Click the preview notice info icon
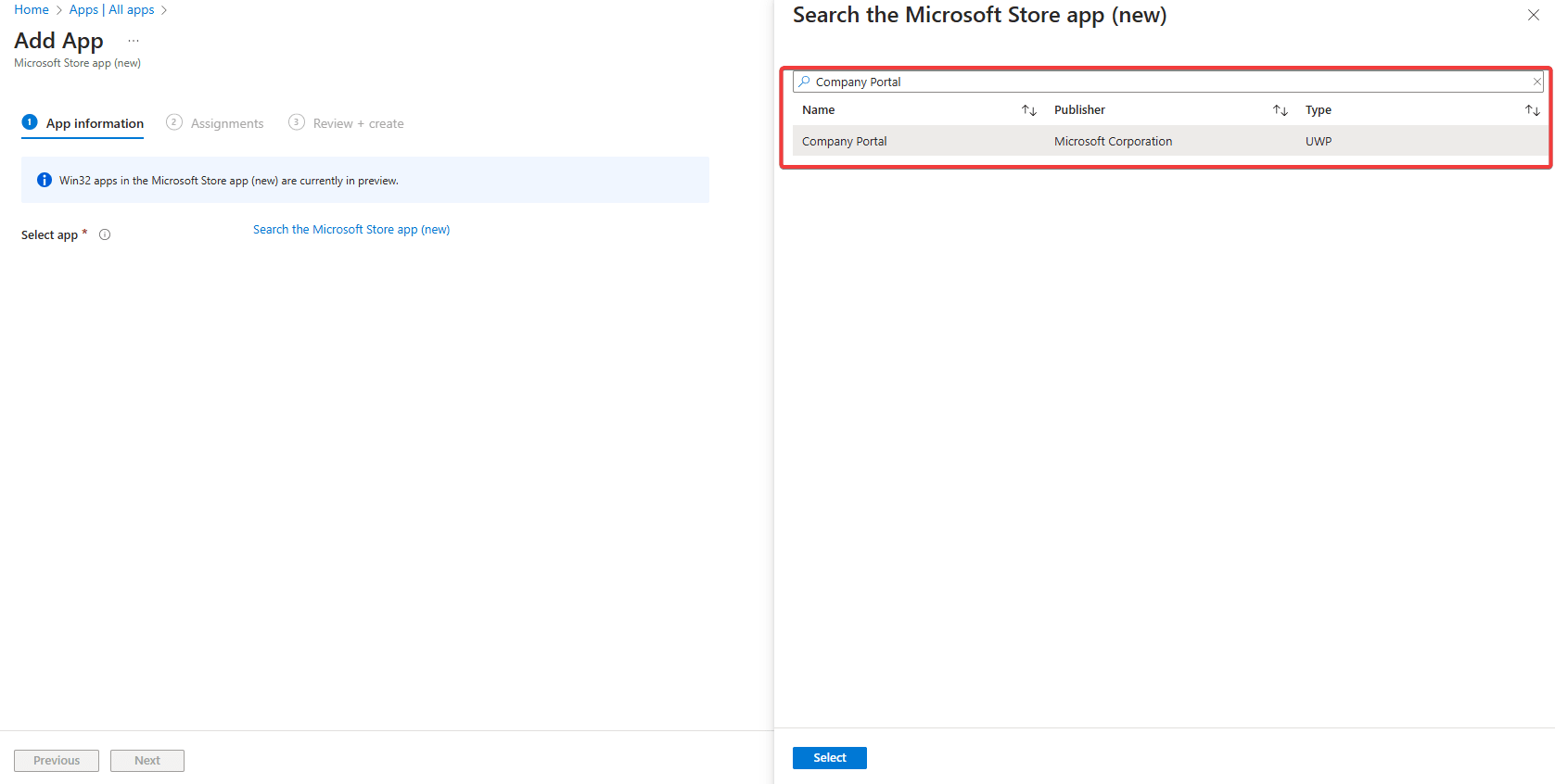 [44, 180]
